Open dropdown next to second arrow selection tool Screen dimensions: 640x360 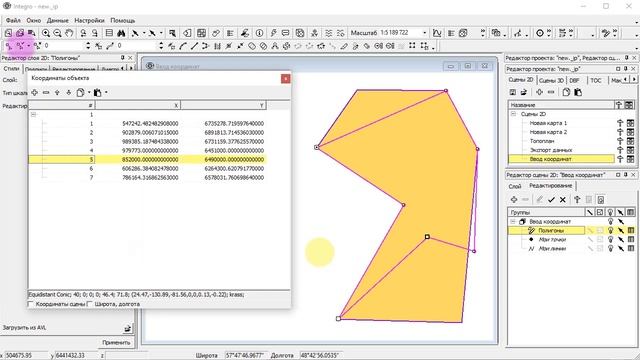[161, 33]
